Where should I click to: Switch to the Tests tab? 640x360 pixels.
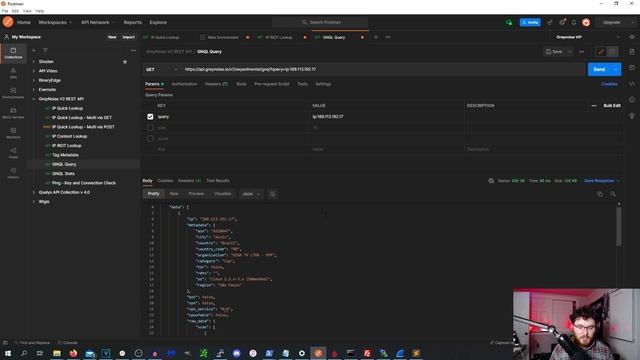pyautogui.click(x=302, y=84)
